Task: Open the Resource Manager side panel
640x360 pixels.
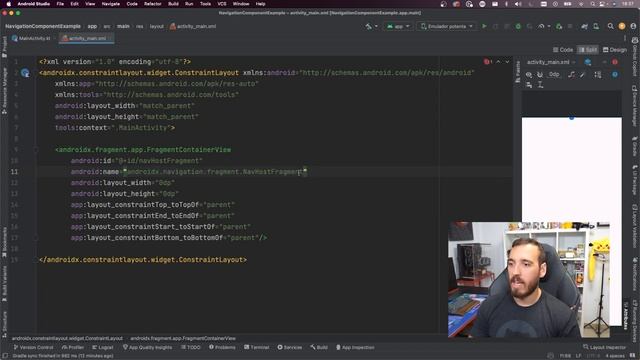Action: coord(4,91)
